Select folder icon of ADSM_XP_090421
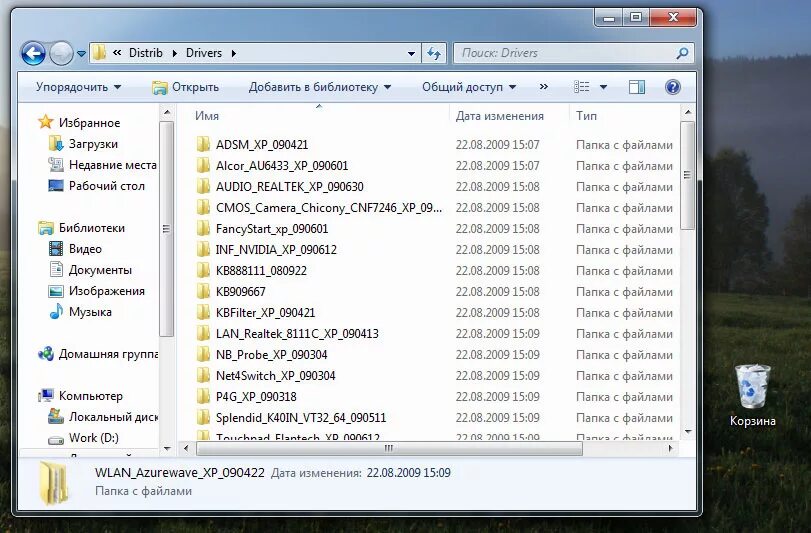Screen dimensions: 811x533 pos(203,144)
